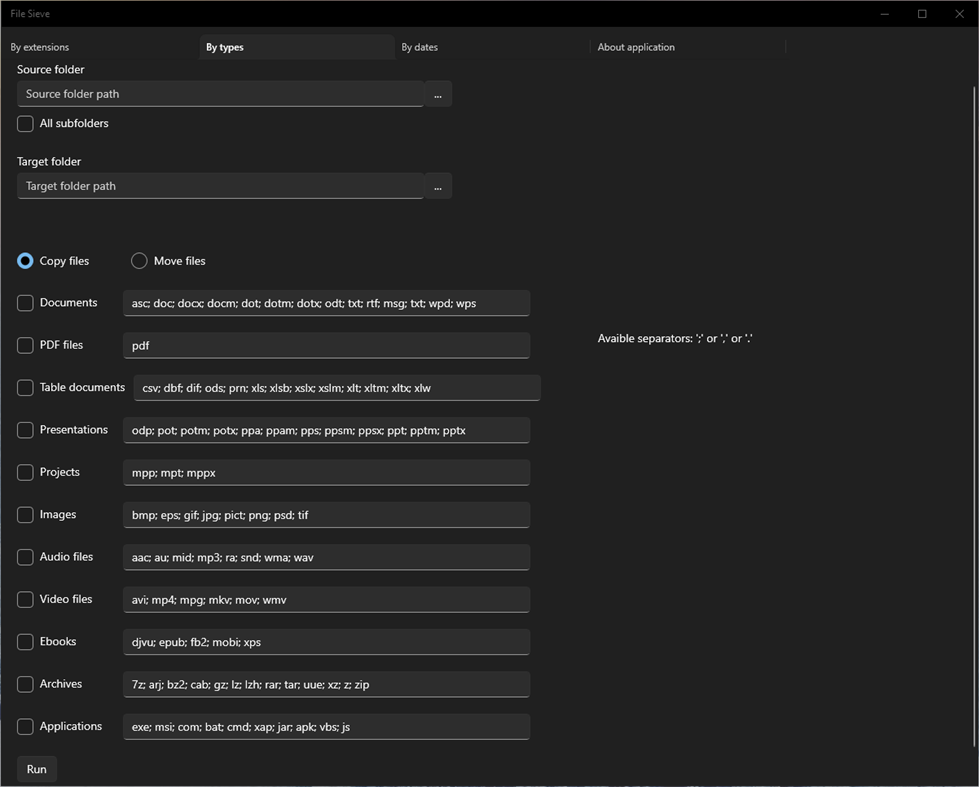Select the Move files option
The height and width of the screenshot is (787, 979).
click(139, 260)
